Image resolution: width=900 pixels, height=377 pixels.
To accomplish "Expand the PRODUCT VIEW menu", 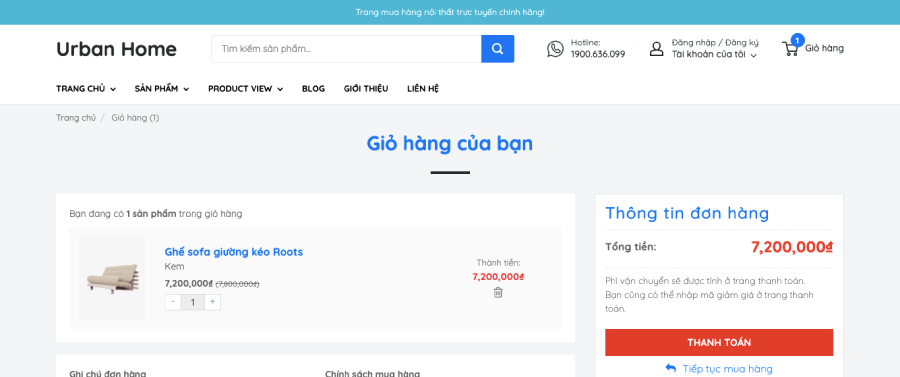I will 246,88.
